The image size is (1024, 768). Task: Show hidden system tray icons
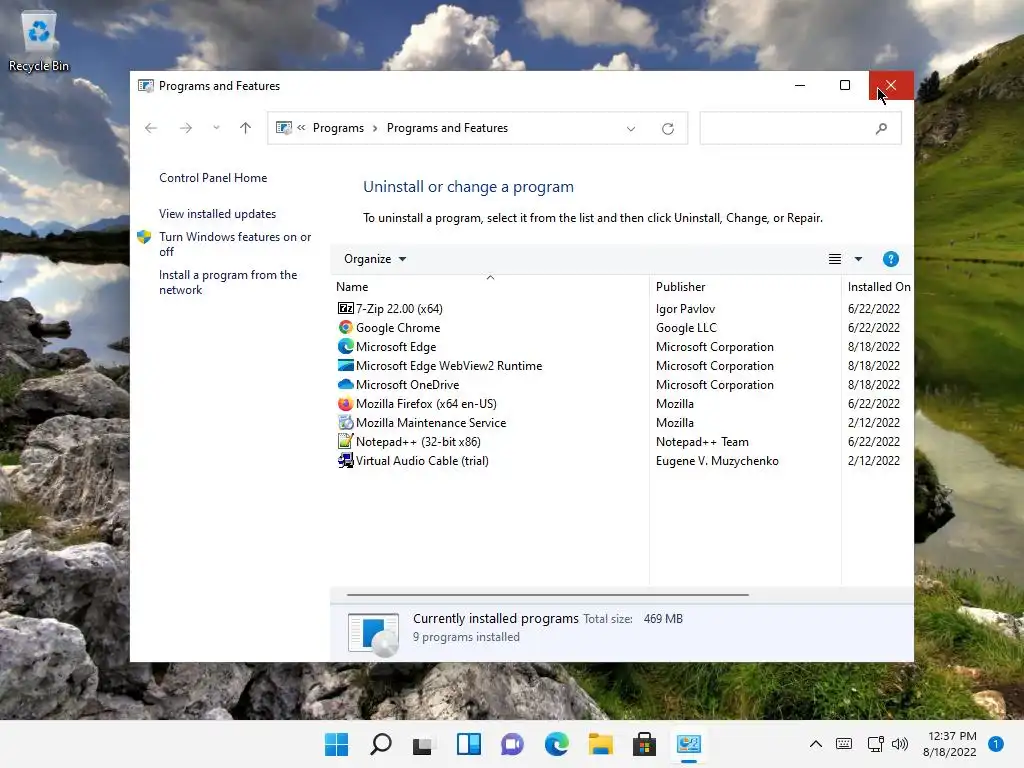[816, 744]
